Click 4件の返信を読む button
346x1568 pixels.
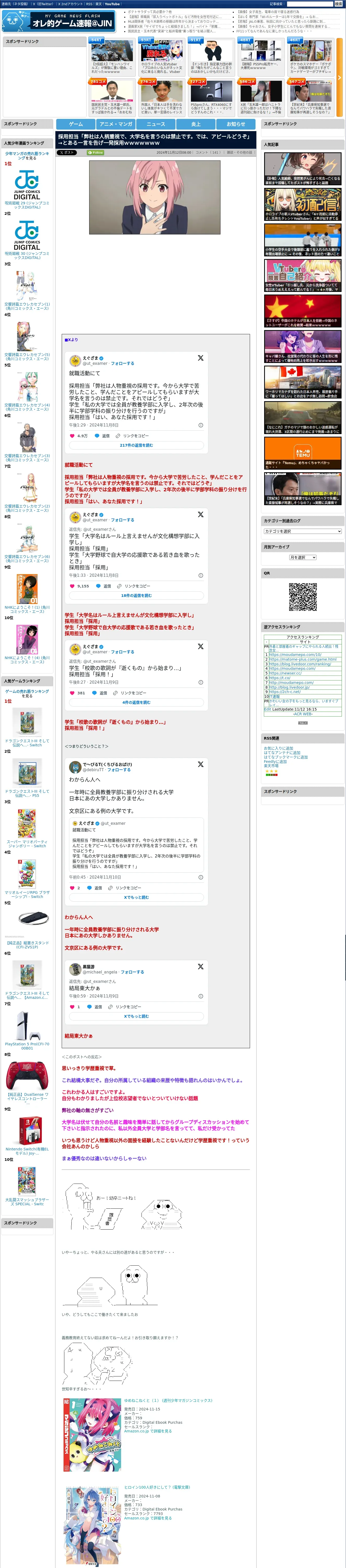click(137, 702)
